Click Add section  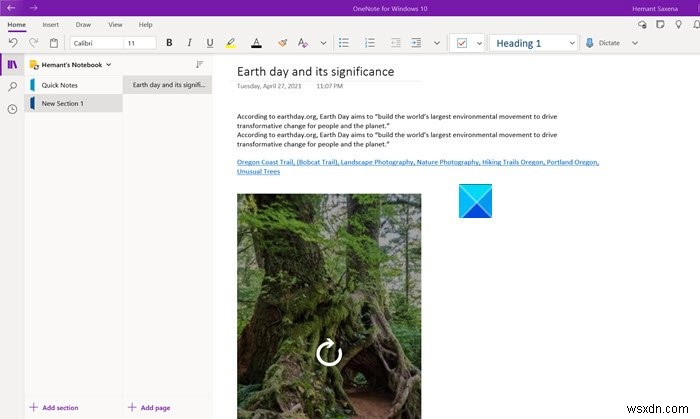(x=54, y=407)
